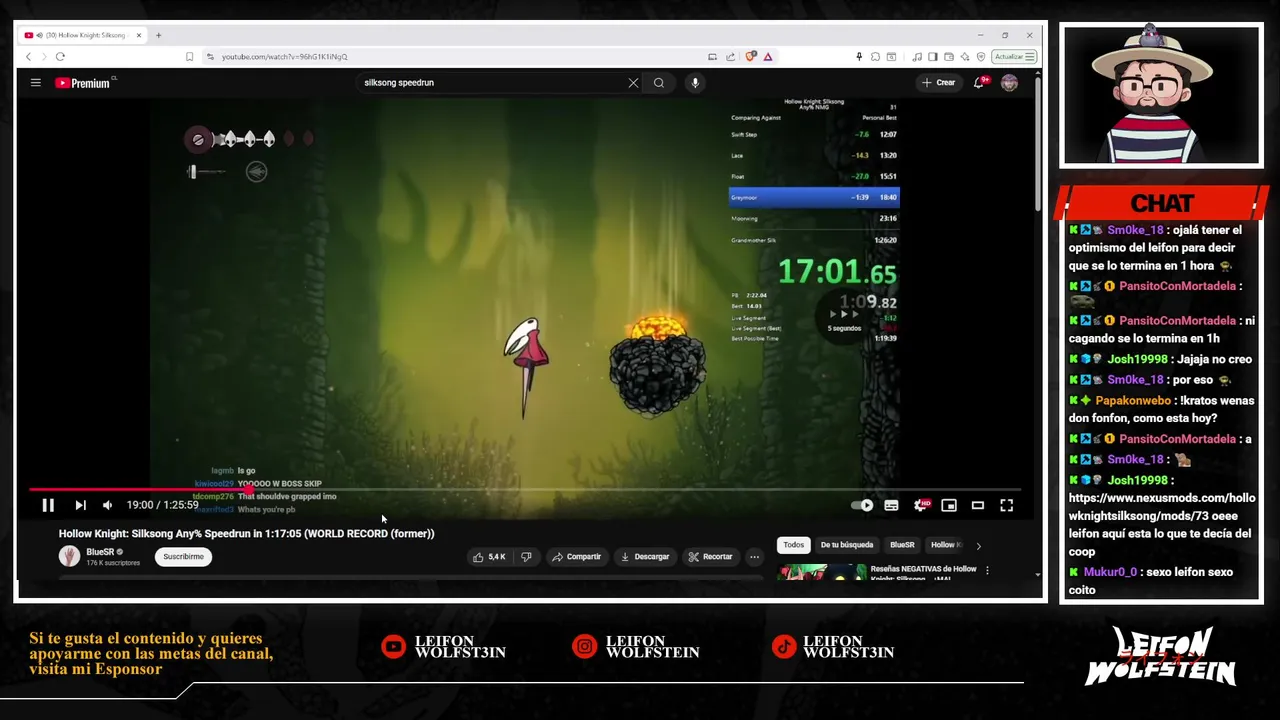Click the 'silksong speedrun' search field
Screen dimensions: 1280x720
(490, 83)
